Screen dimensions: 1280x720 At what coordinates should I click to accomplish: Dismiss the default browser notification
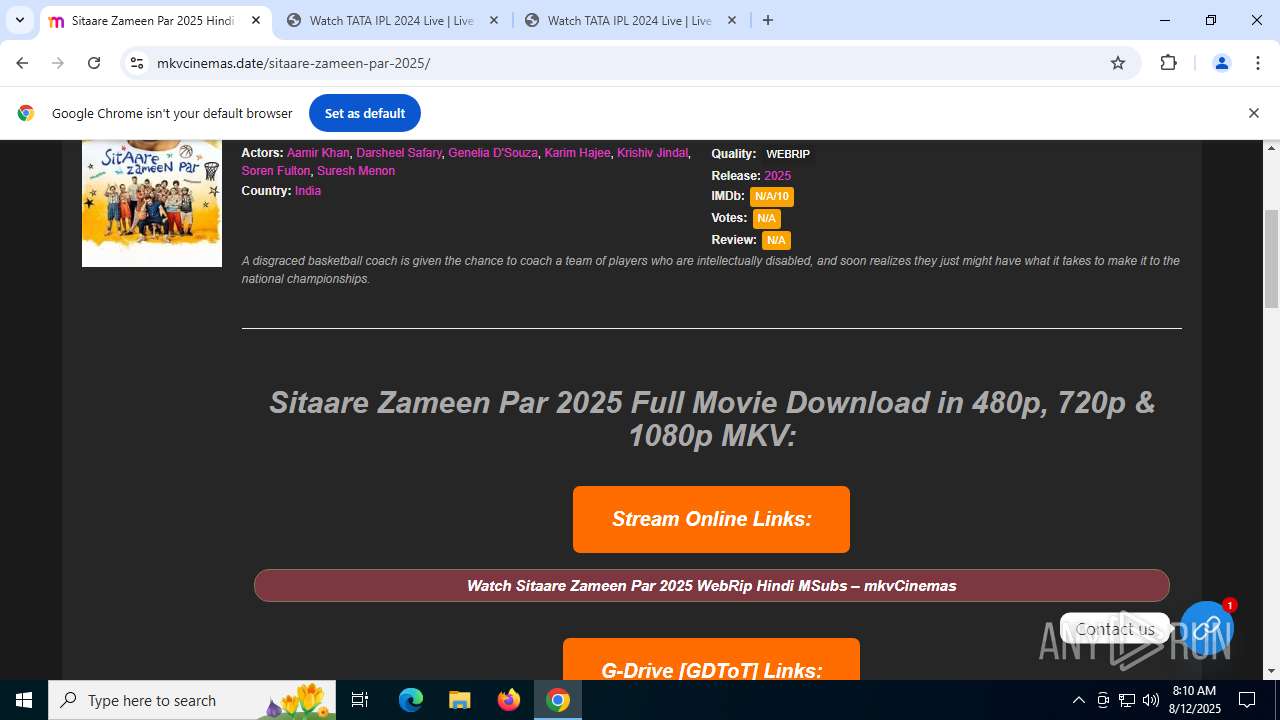(1253, 113)
